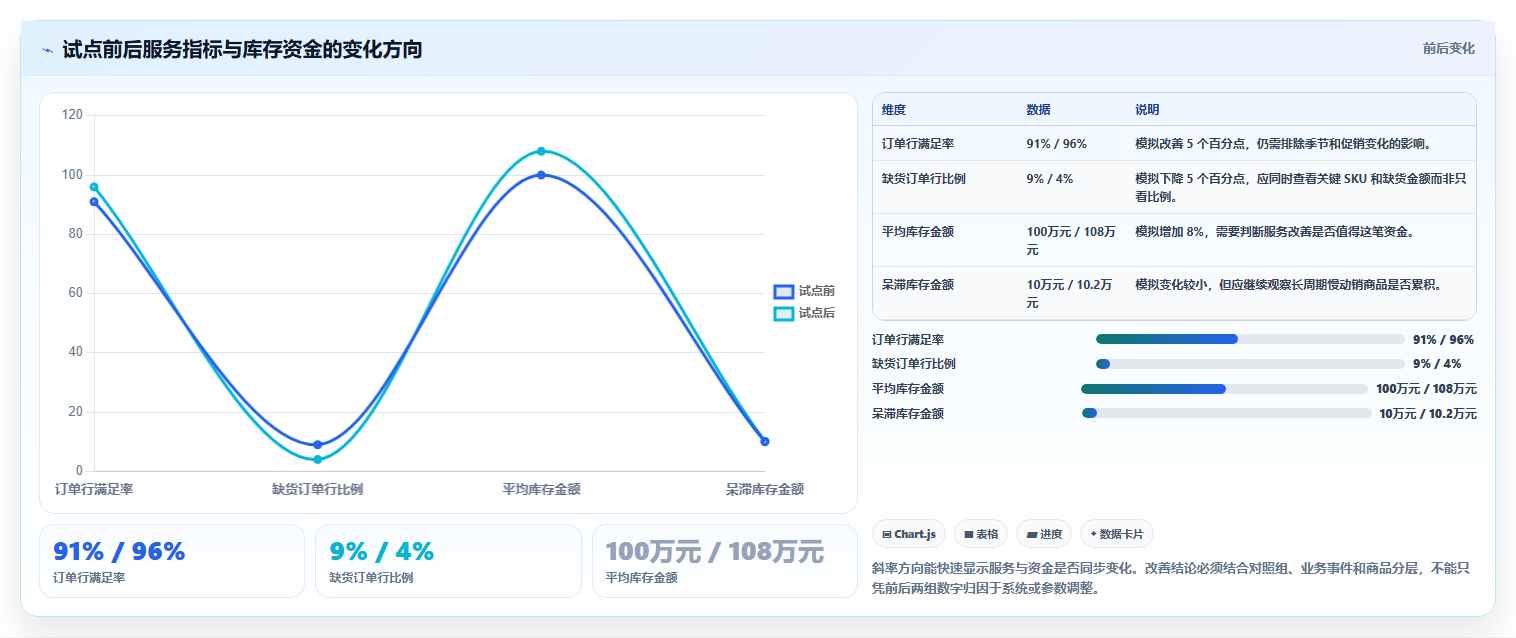Open the 91% / 96% data card
This screenshot has height=638, width=1516.
[172, 561]
